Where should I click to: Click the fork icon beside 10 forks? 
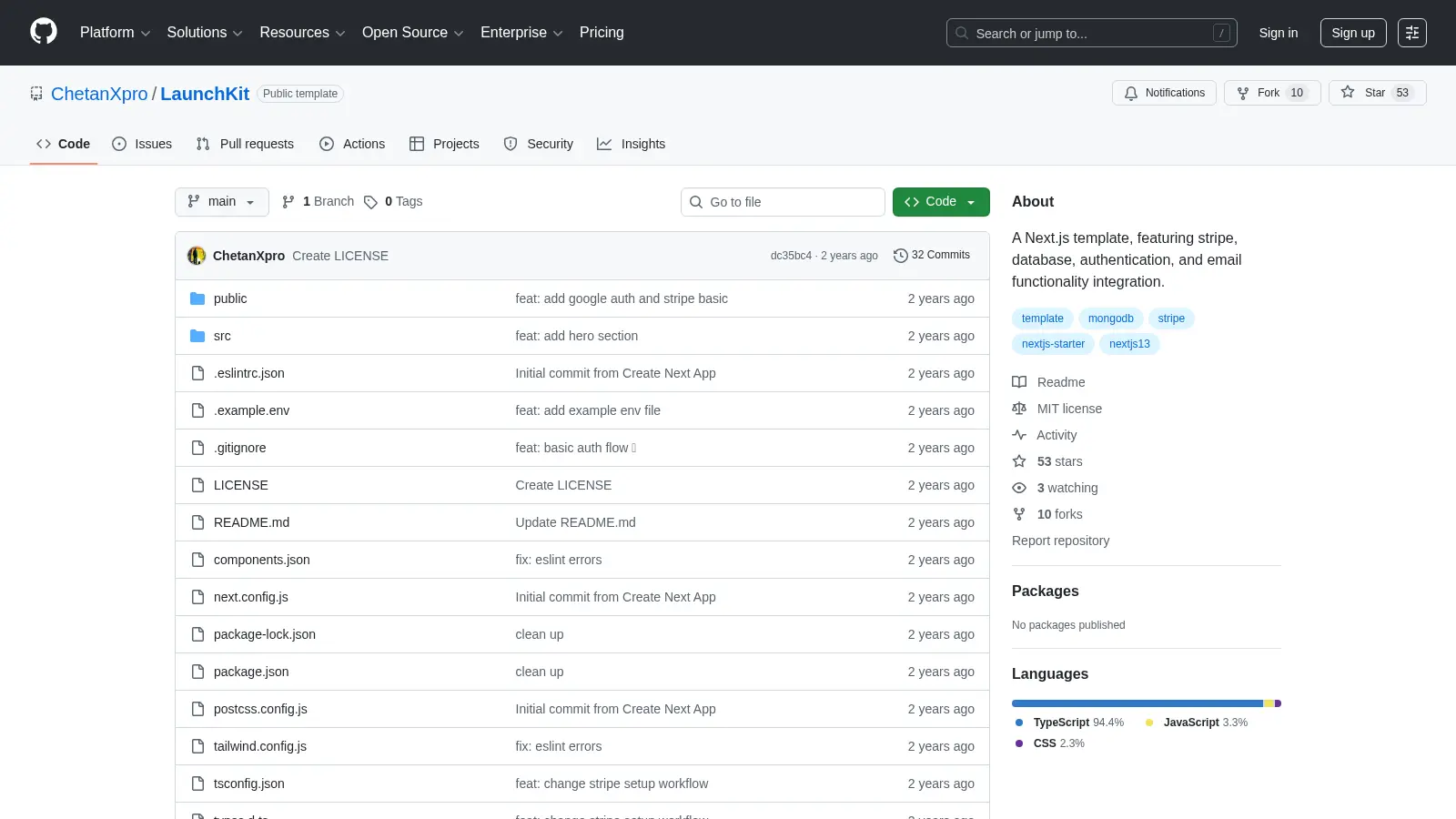tap(1019, 514)
